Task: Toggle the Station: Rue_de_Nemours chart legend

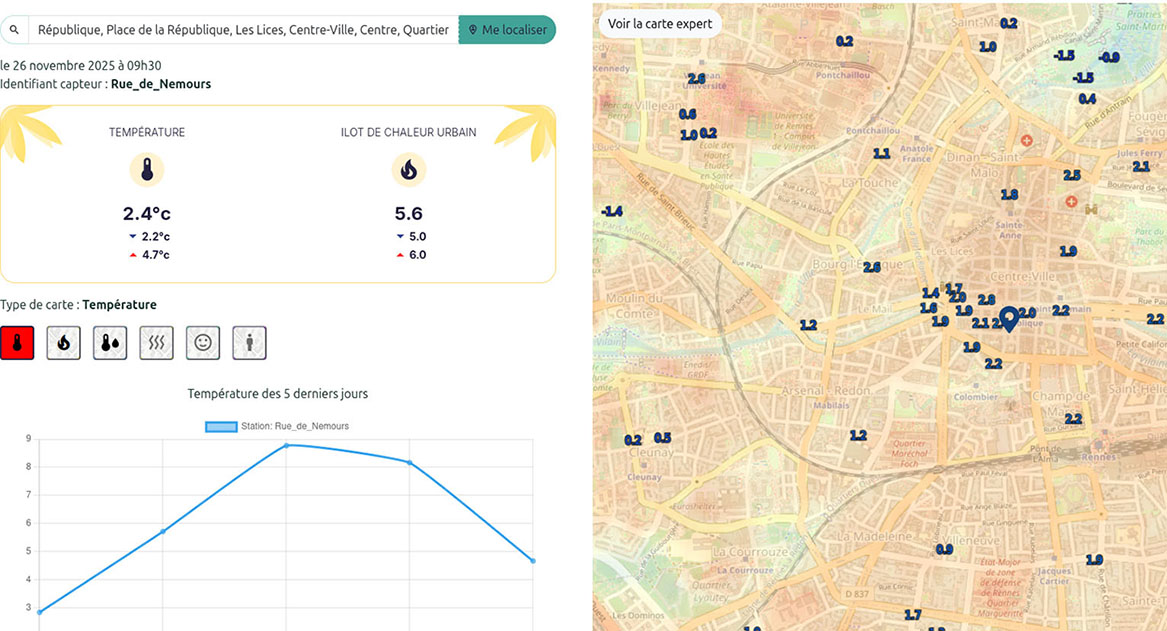Action: tap(277, 426)
